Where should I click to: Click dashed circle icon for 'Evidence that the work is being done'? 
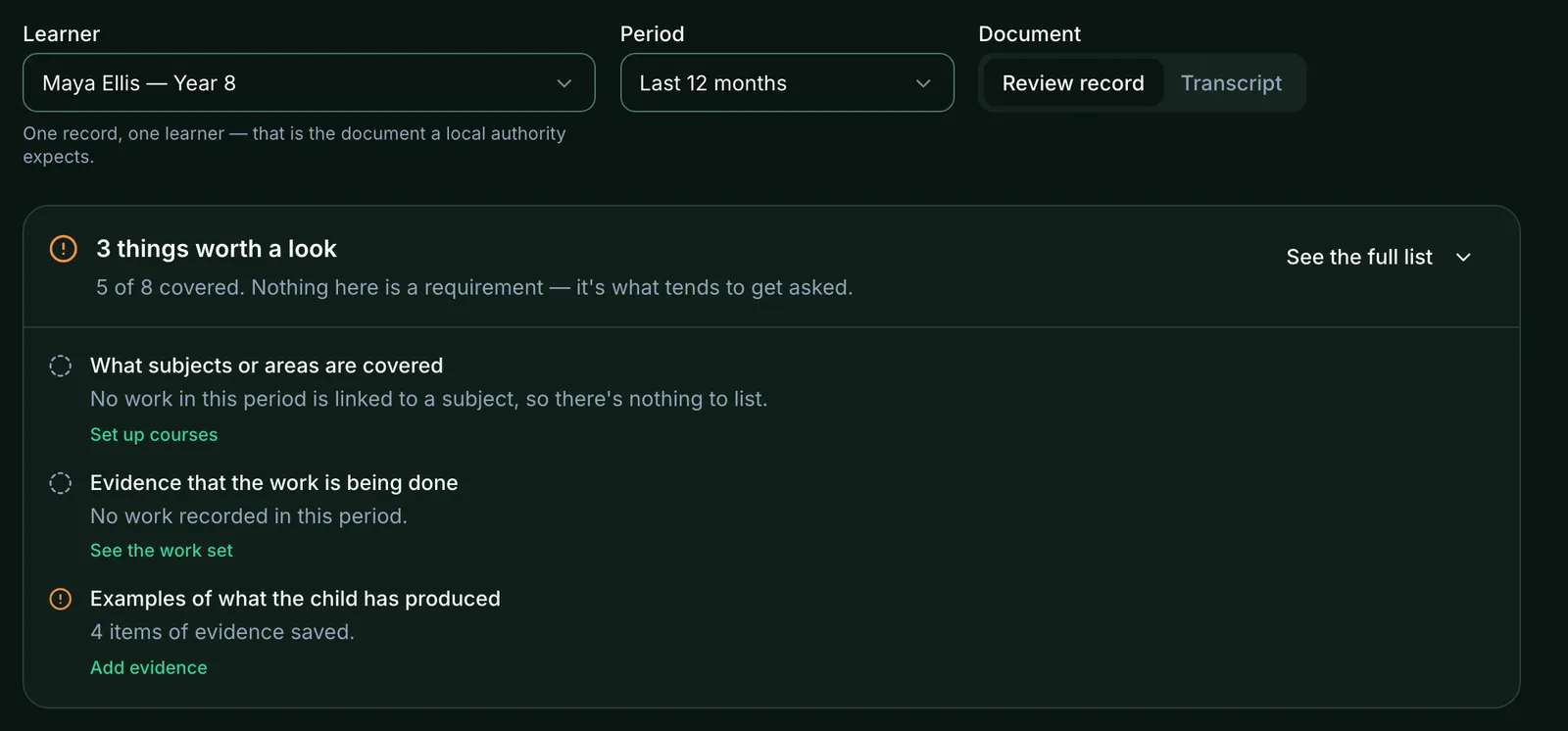(61, 483)
